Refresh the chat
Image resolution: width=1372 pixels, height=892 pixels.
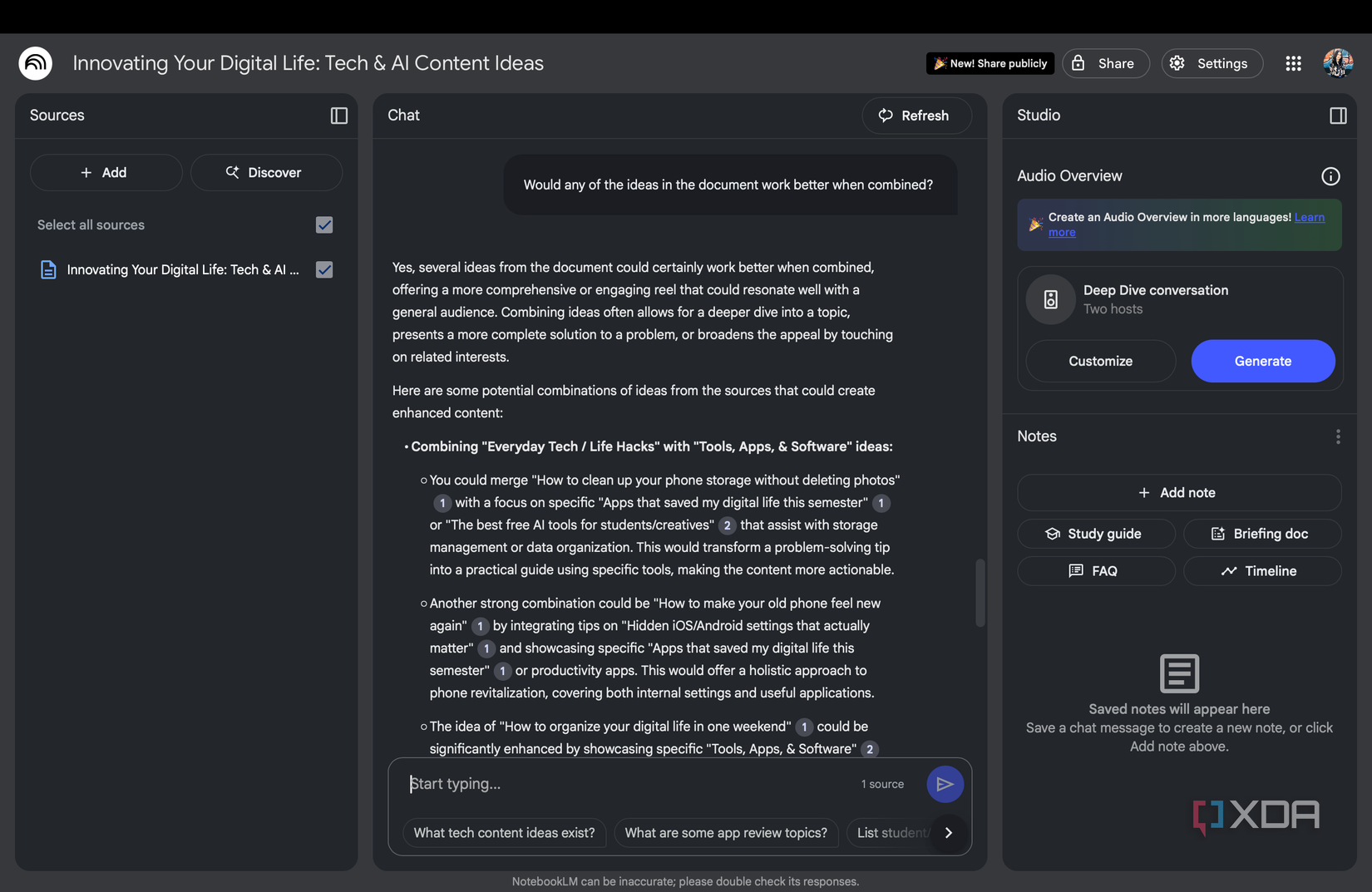coord(916,116)
